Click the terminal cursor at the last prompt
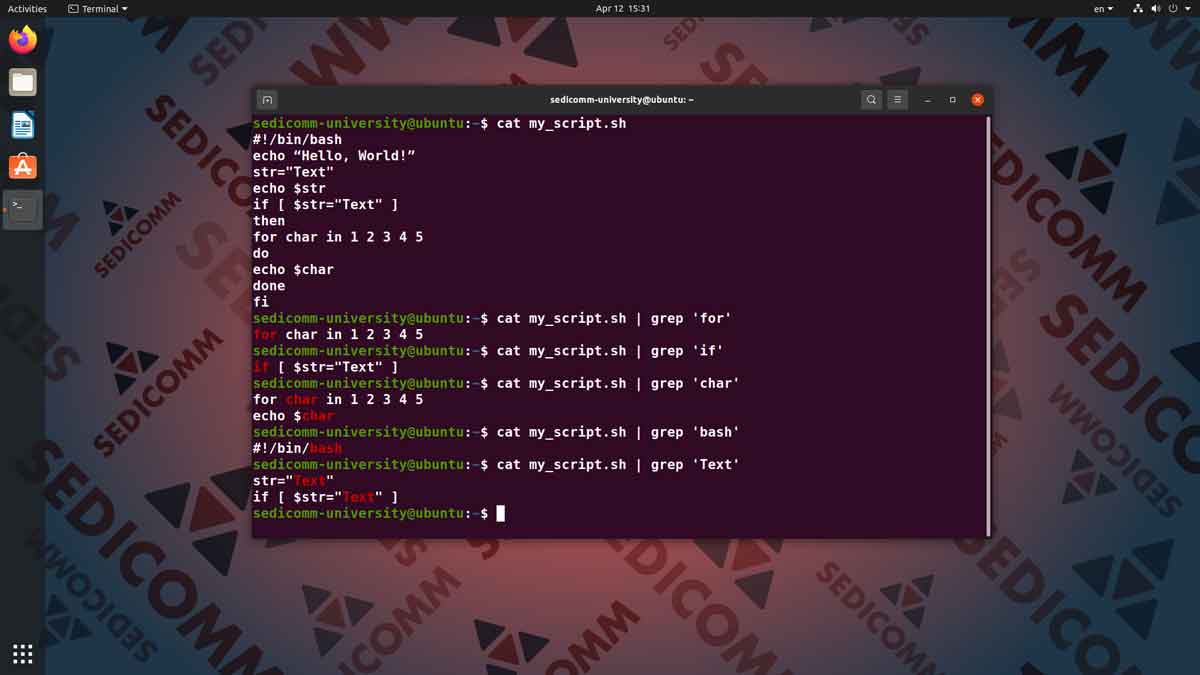 [x=501, y=514]
